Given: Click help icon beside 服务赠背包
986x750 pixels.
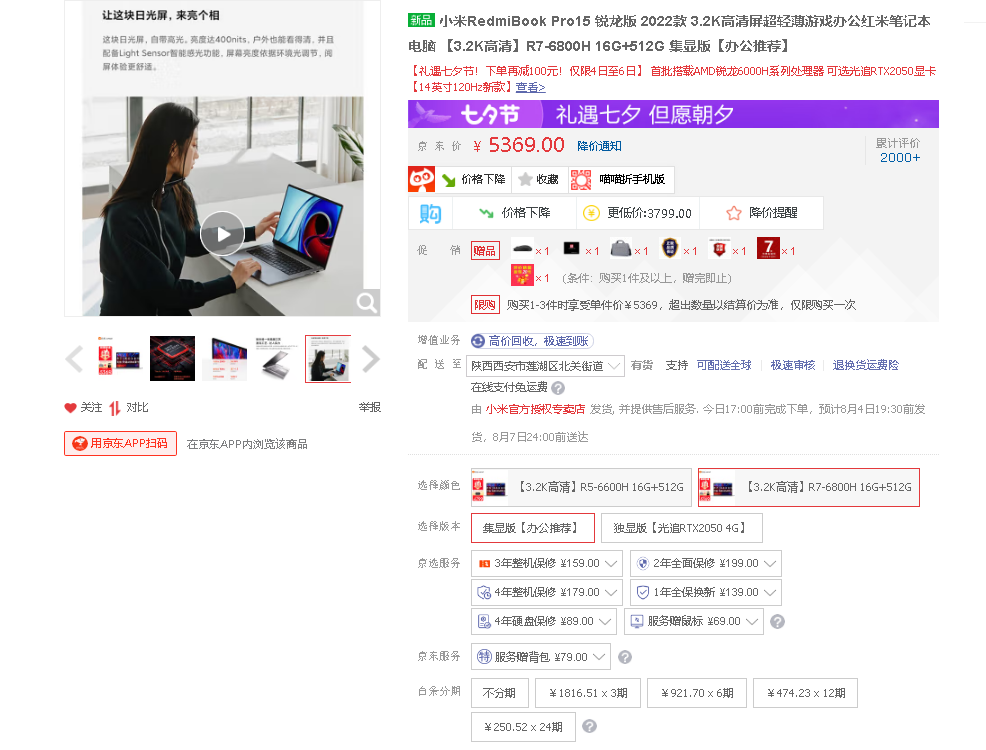Looking at the screenshot, I should pos(624,657).
